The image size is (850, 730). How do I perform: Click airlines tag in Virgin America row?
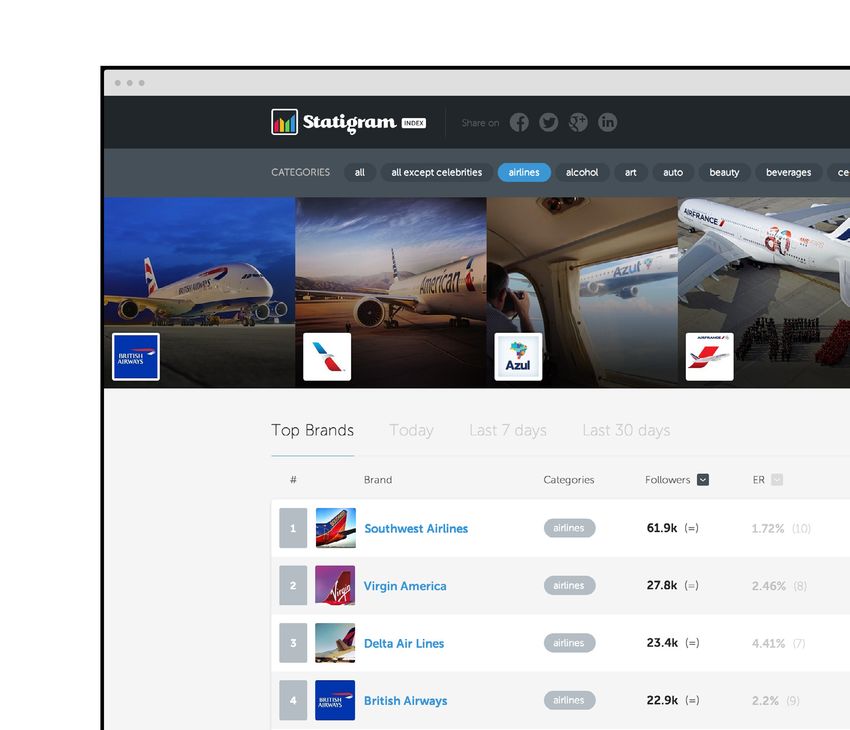569,585
